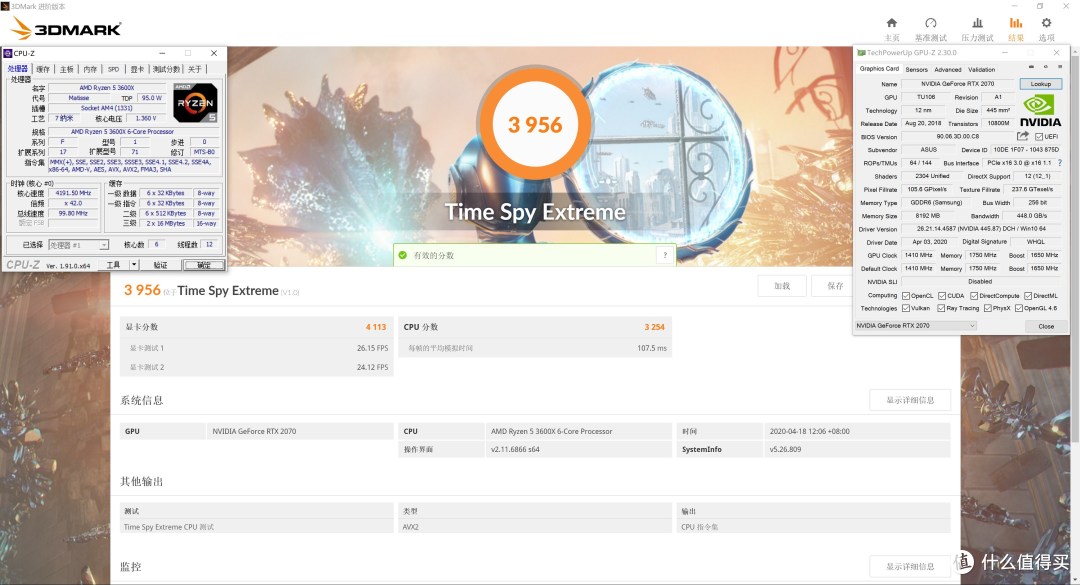This screenshot has height=585, width=1080.
Task: Open the 3DMark home (主页) page
Action: (891, 29)
